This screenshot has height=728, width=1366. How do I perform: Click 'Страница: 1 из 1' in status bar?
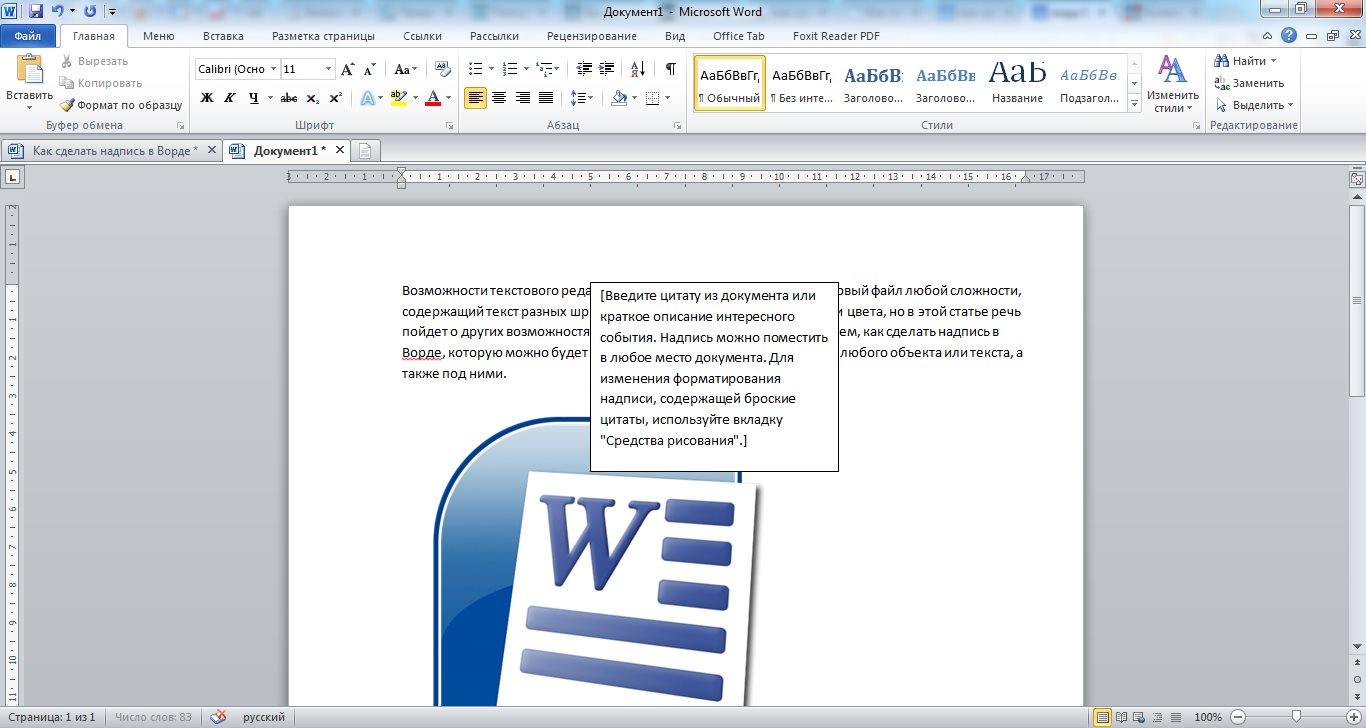point(50,717)
